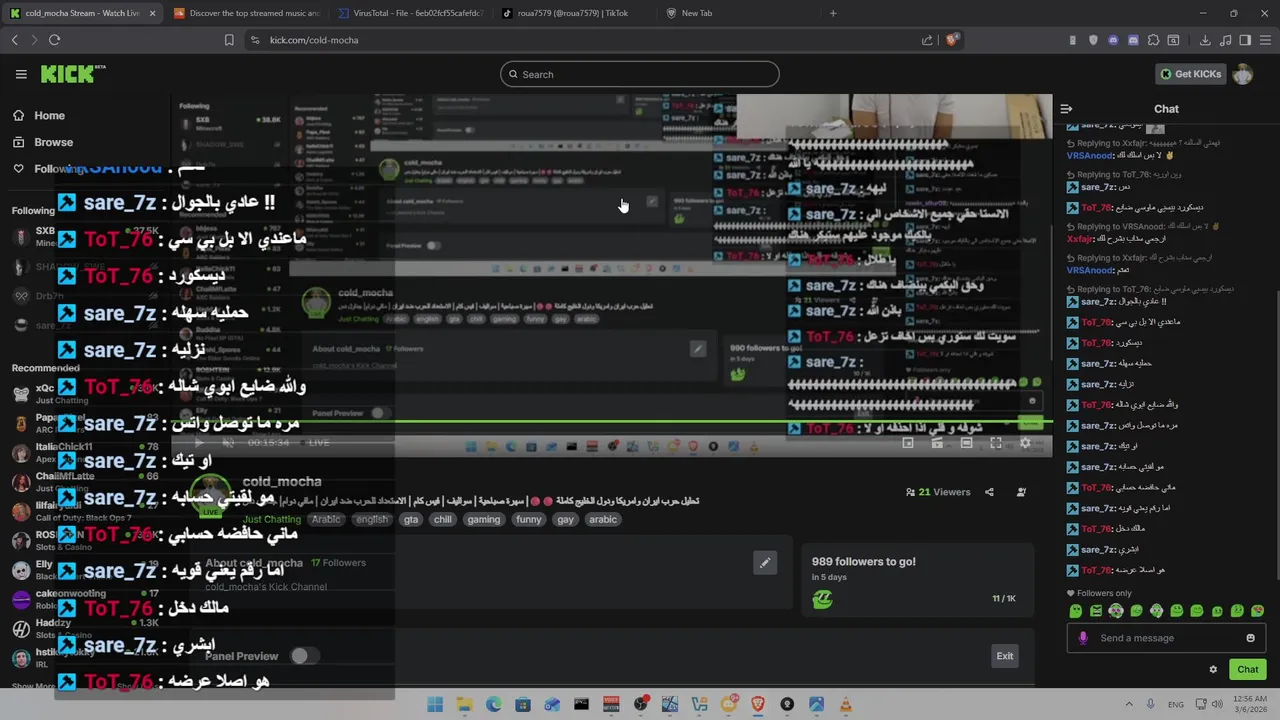Click the Send a message input field
The image size is (1280, 720).
1168,638
